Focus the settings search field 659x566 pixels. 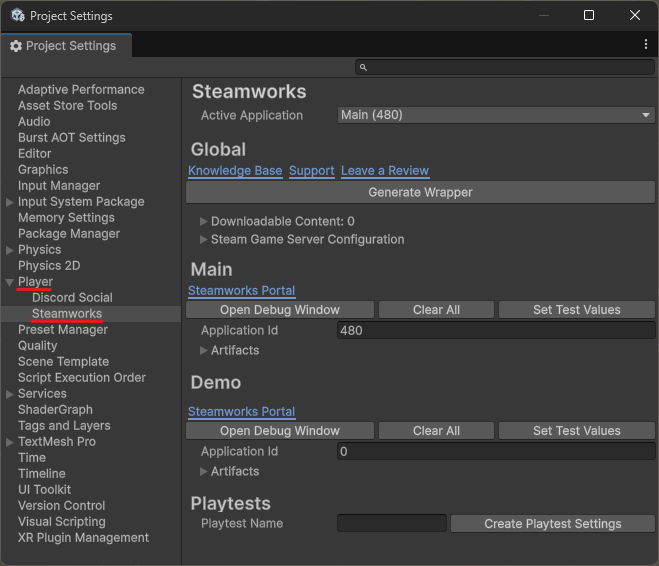(x=505, y=67)
